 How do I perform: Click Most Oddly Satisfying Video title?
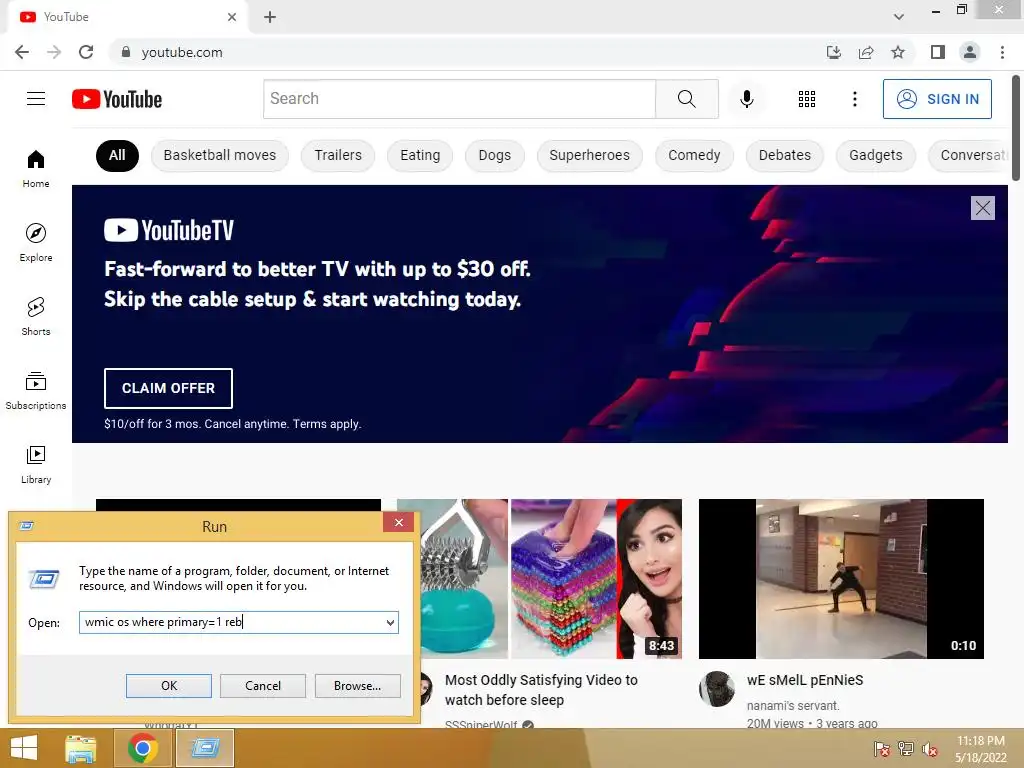point(541,690)
